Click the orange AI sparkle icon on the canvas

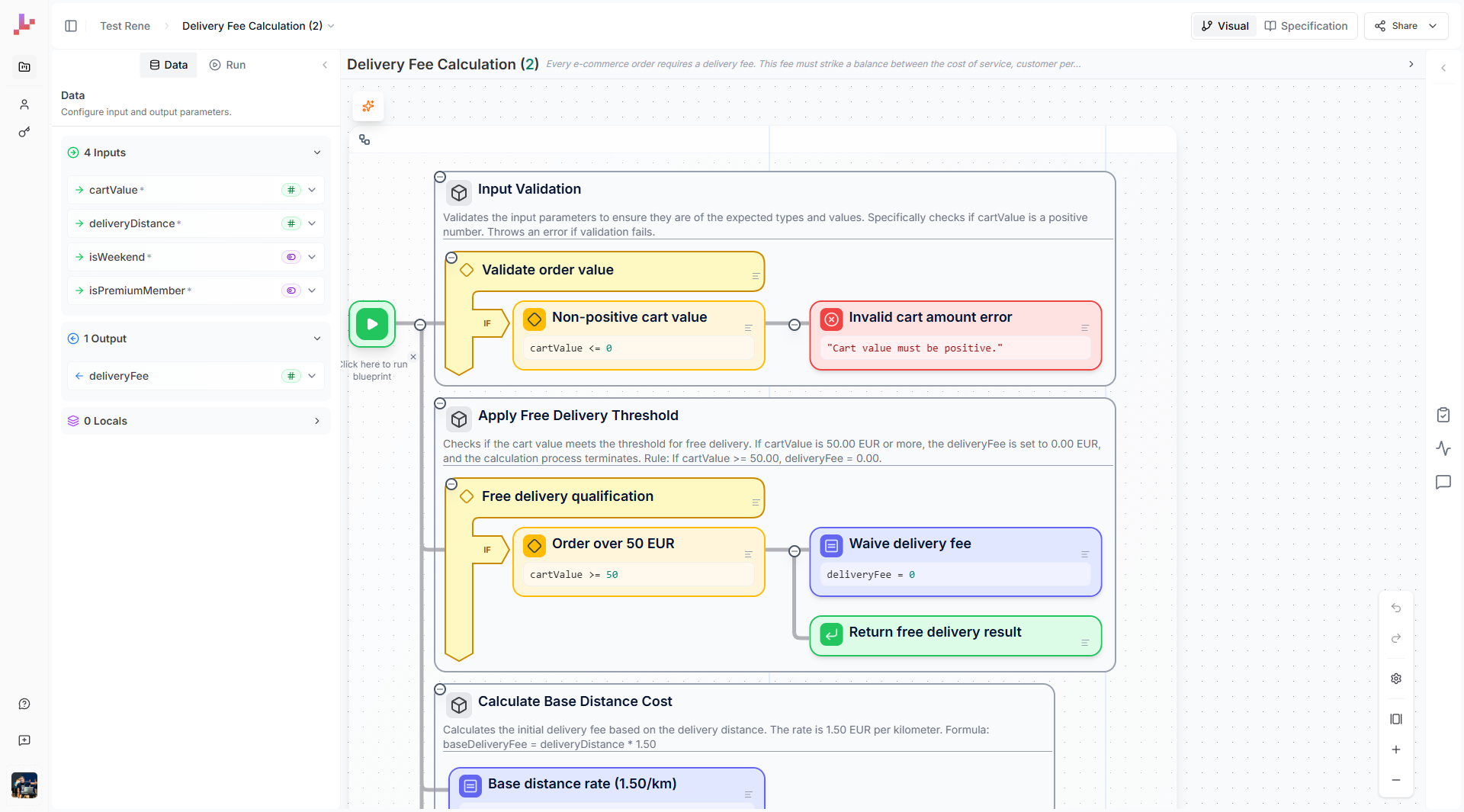pos(368,107)
